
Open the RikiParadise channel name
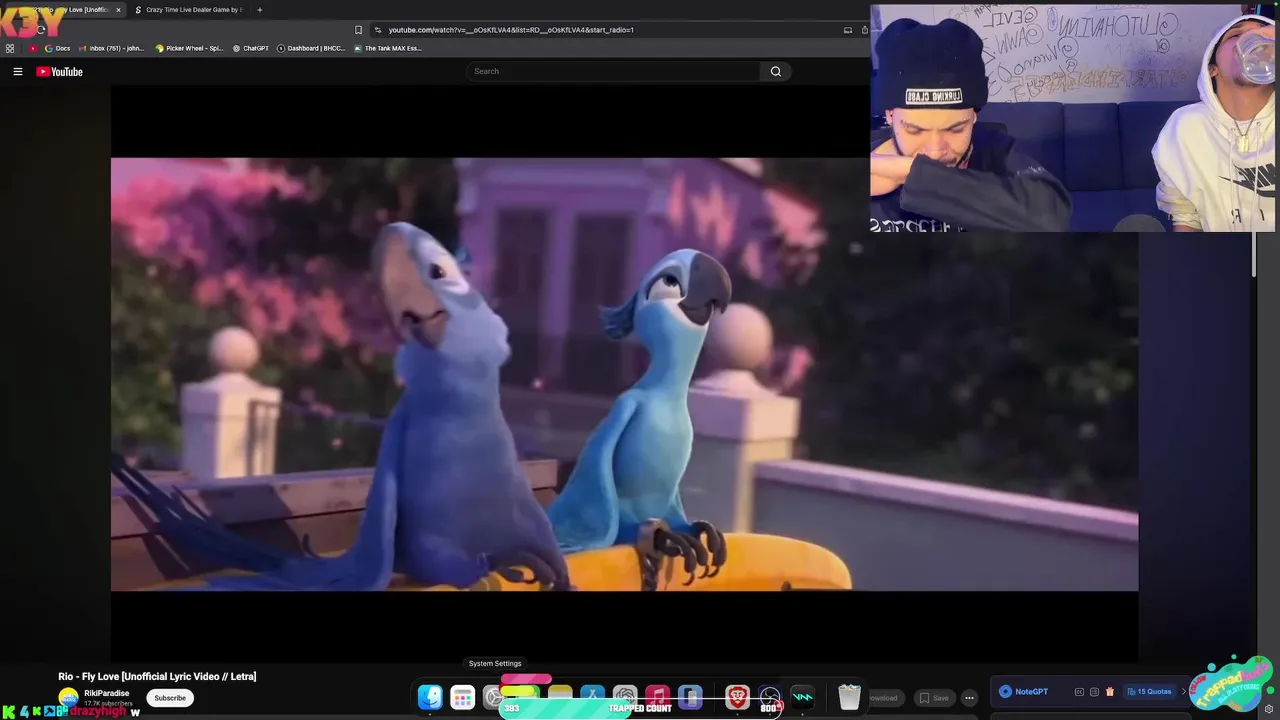pyautogui.click(x=106, y=693)
